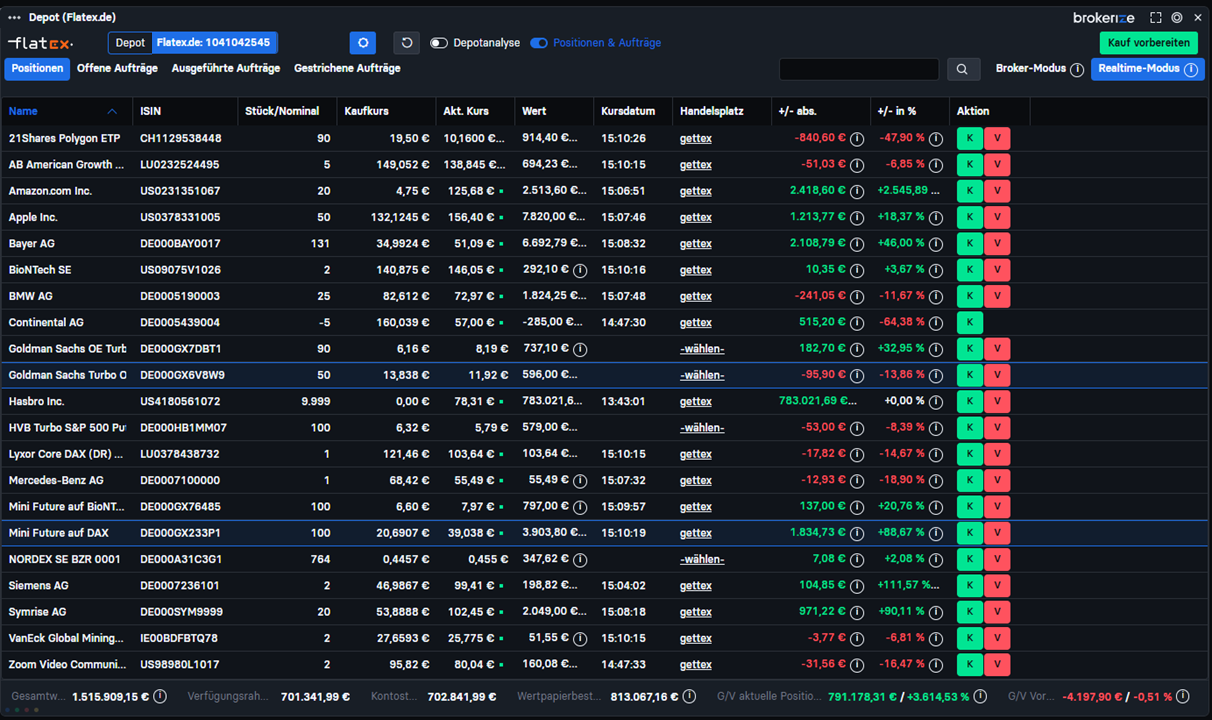Choose Handelsplatz for Goldman Sachs OE Turbo row
The height and width of the screenshot is (720, 1212).
[x=702, y=349]
